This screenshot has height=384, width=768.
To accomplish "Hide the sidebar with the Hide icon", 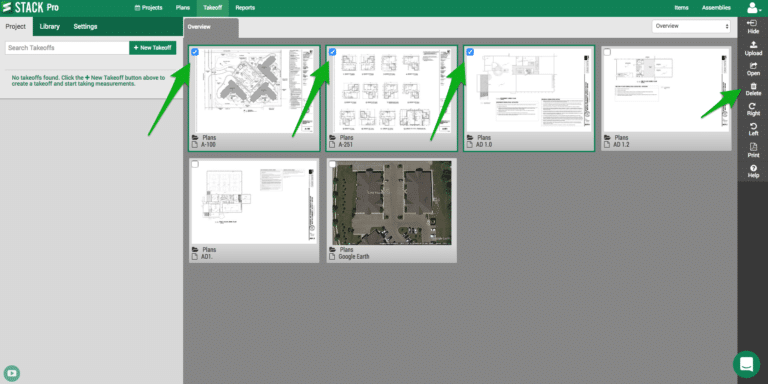I will click(753, 26).
